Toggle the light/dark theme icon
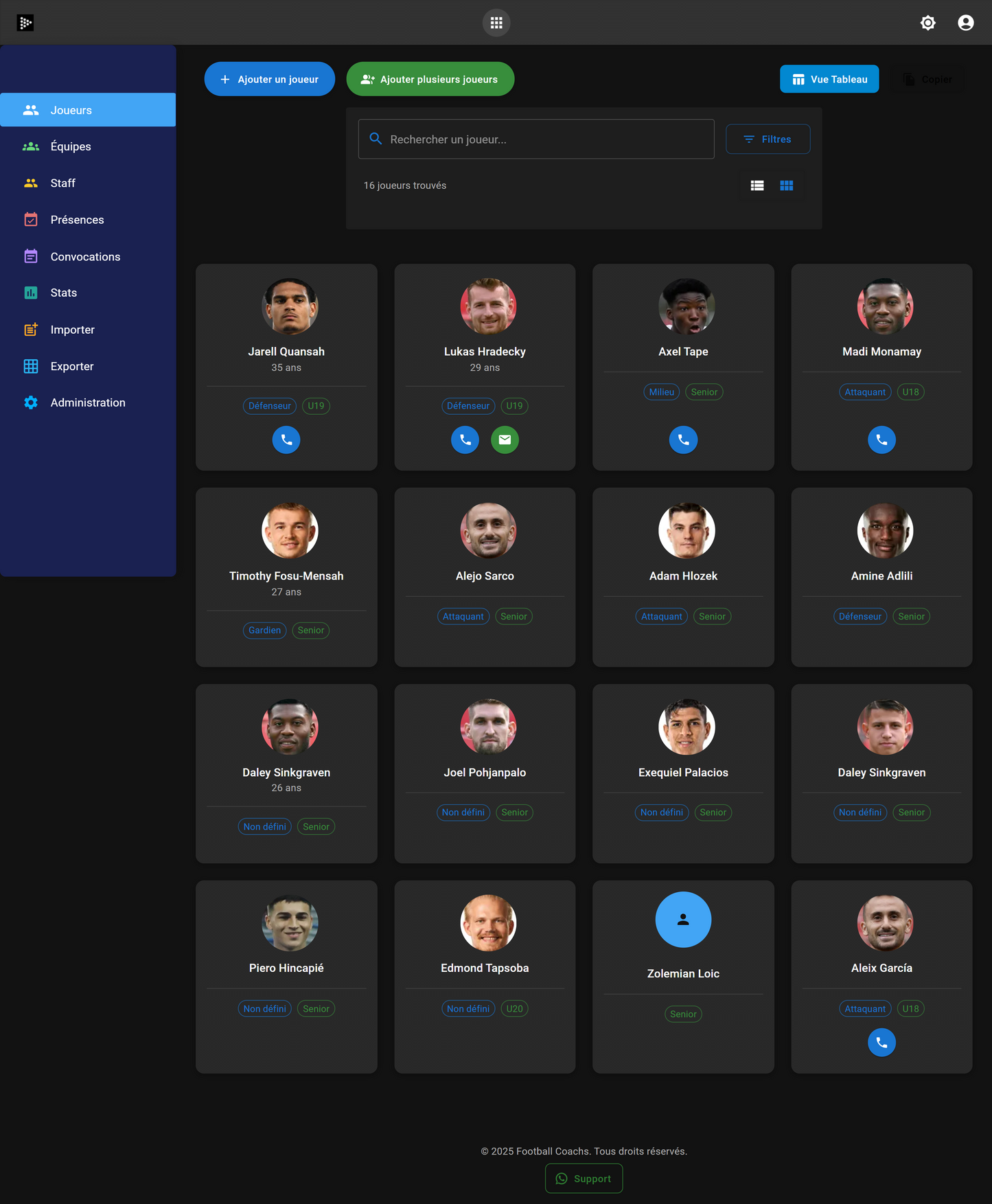992x1204 pixels. [927, 23]
